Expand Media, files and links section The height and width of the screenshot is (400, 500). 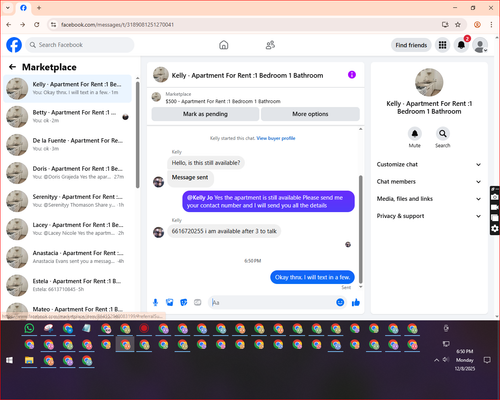coord(429,199)
